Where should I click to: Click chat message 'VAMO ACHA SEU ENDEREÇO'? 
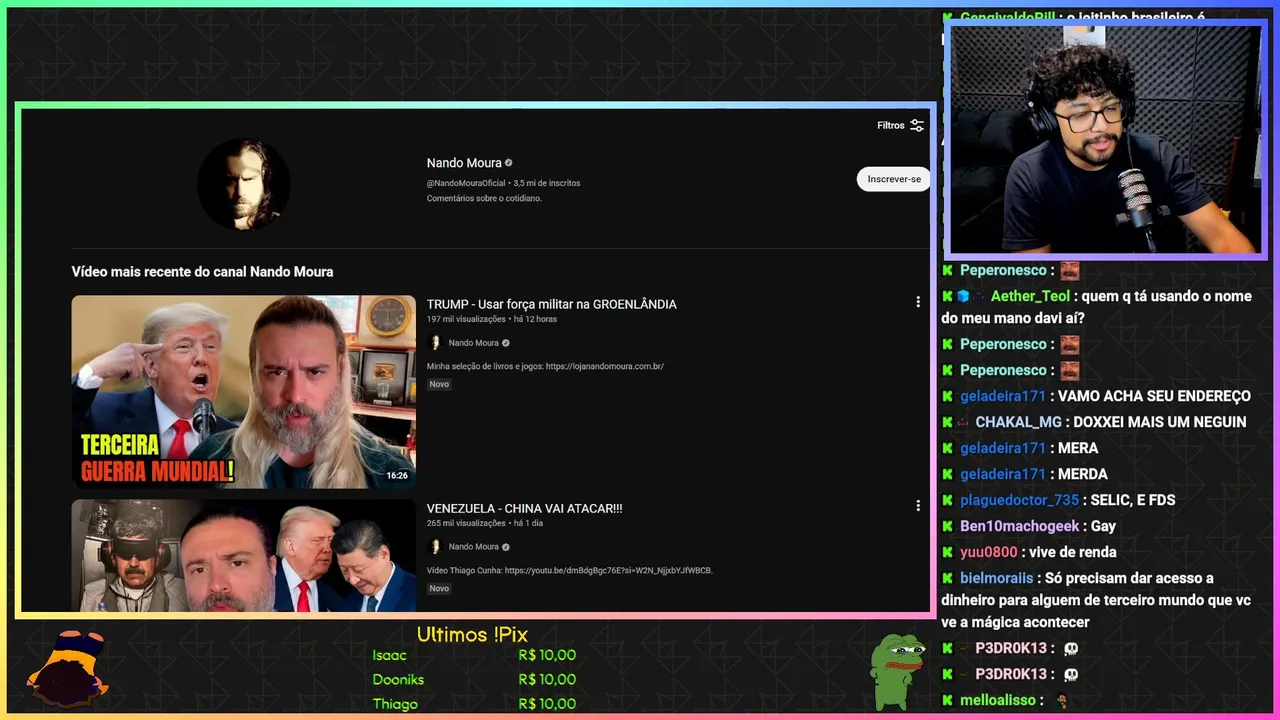pyautogui.click(x=1154, y=396)
